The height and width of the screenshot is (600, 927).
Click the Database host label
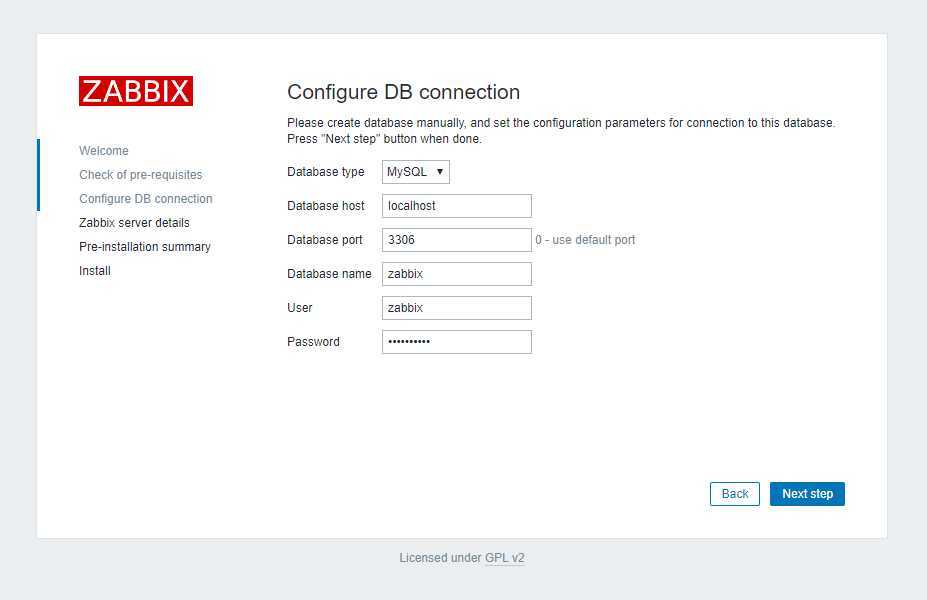coord(326,206)
